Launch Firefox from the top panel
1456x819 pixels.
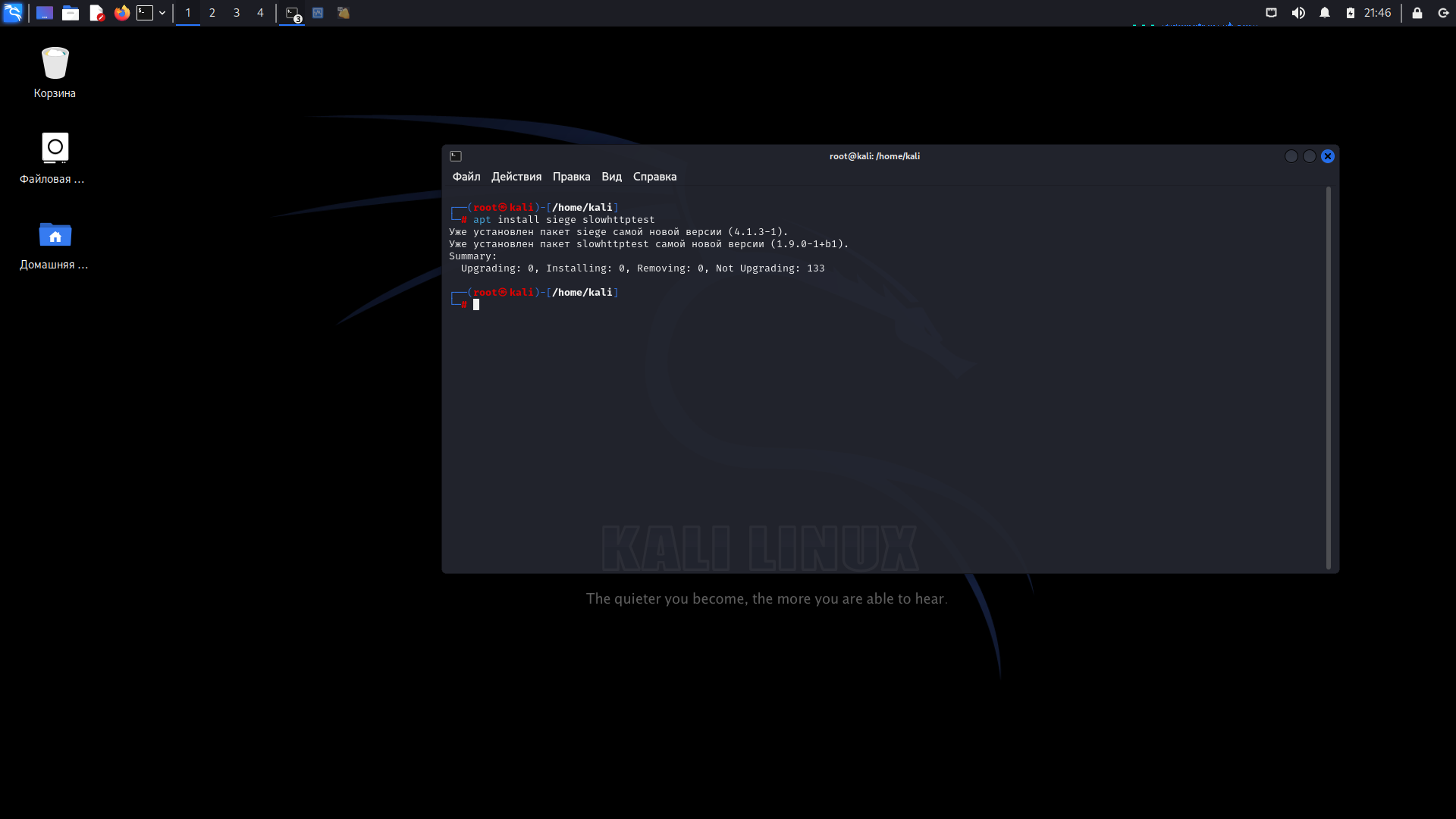pyautogui.click(x=122, y=13)
